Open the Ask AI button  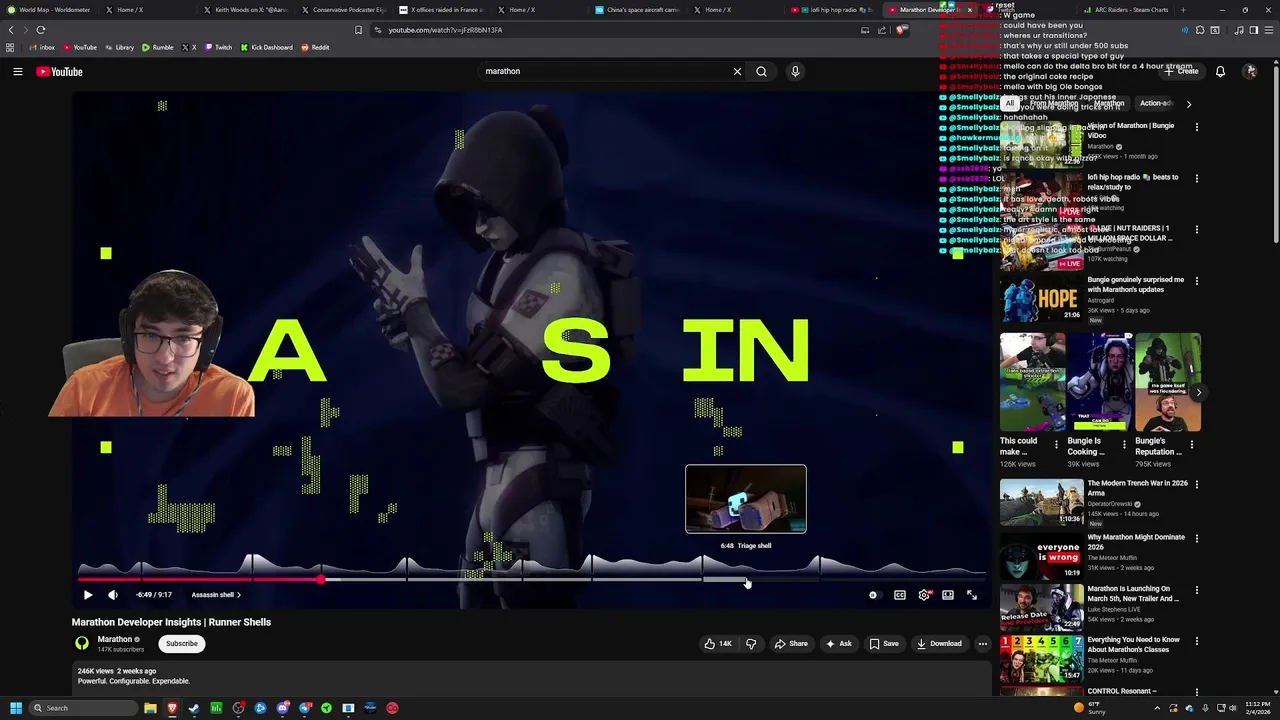pos(838,644)
